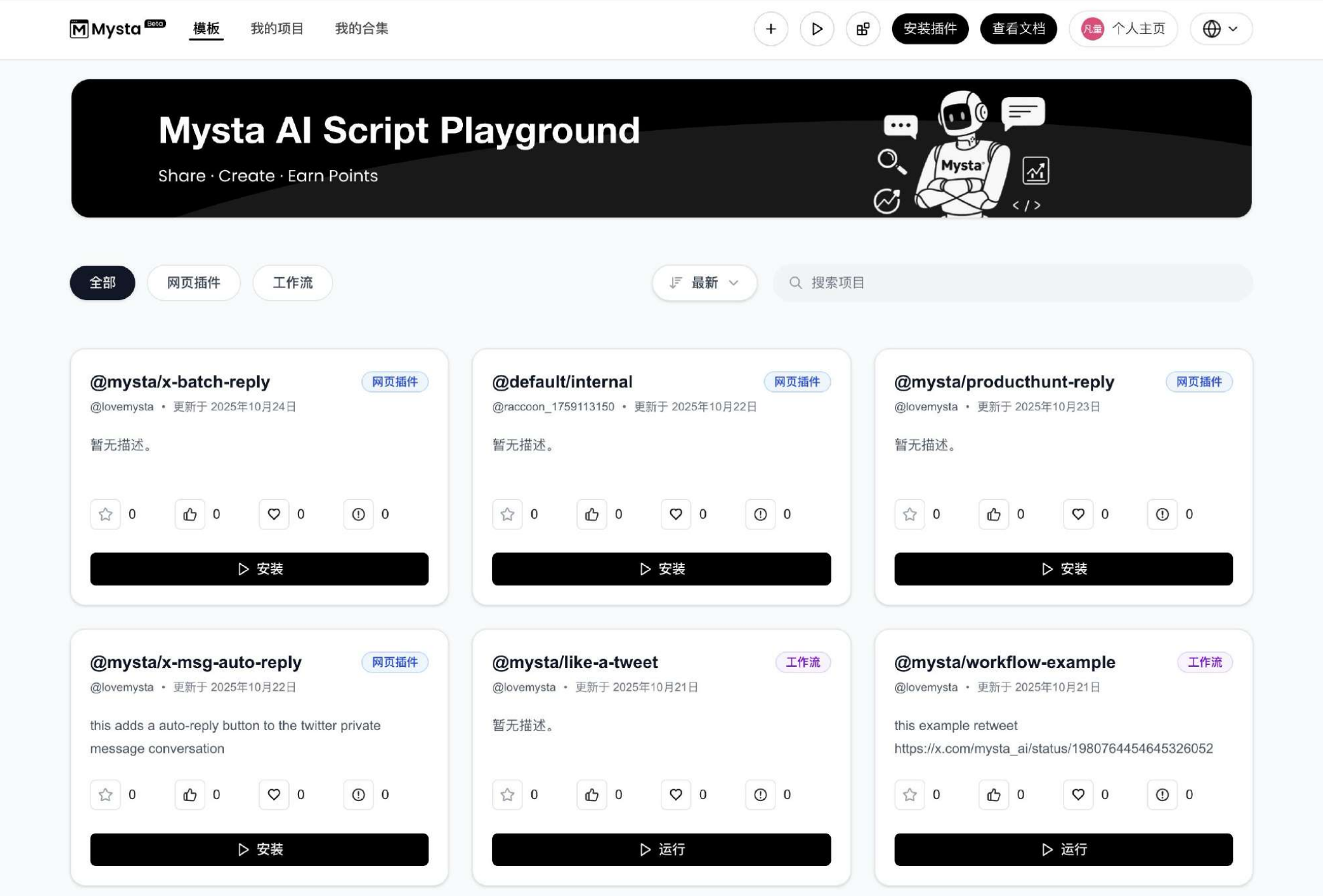1323x896 pixels.
Task: Thumbs-up the @default/internal card
Action: [x=591, y=514]
